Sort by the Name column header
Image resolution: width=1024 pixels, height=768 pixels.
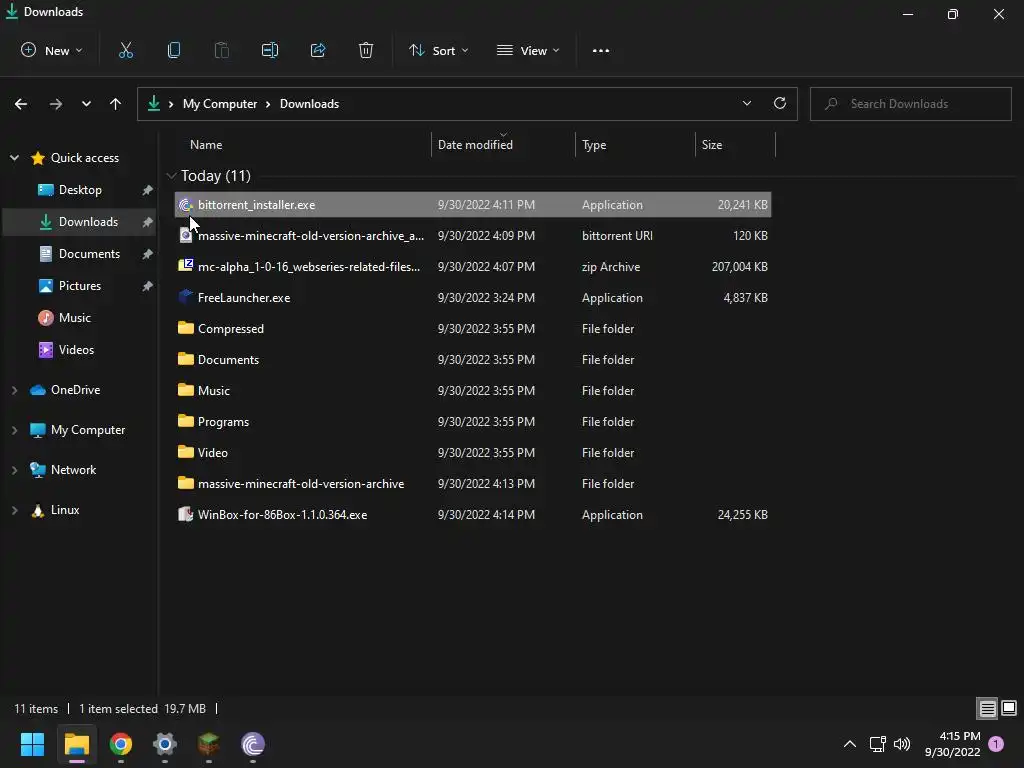206,145
